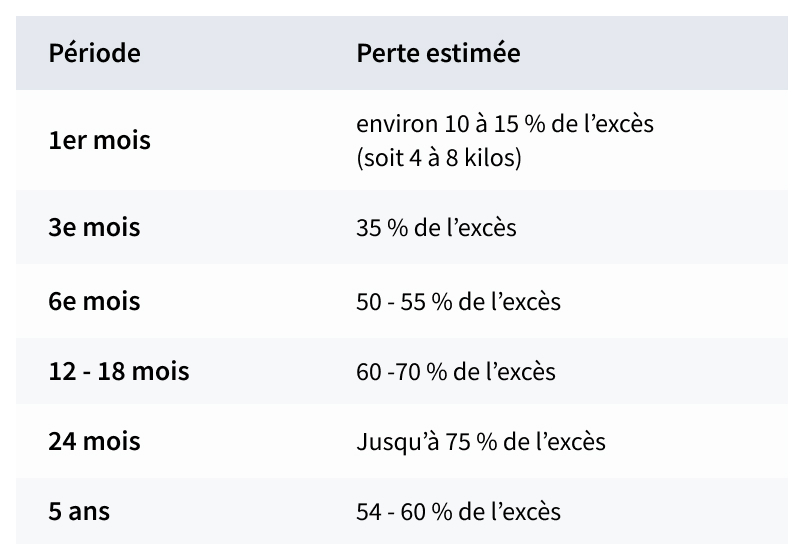The image size is (804, 560).
Task: Click the number 35 in 3e mois row
Action: pyautogui.click(x=369, y=228)
